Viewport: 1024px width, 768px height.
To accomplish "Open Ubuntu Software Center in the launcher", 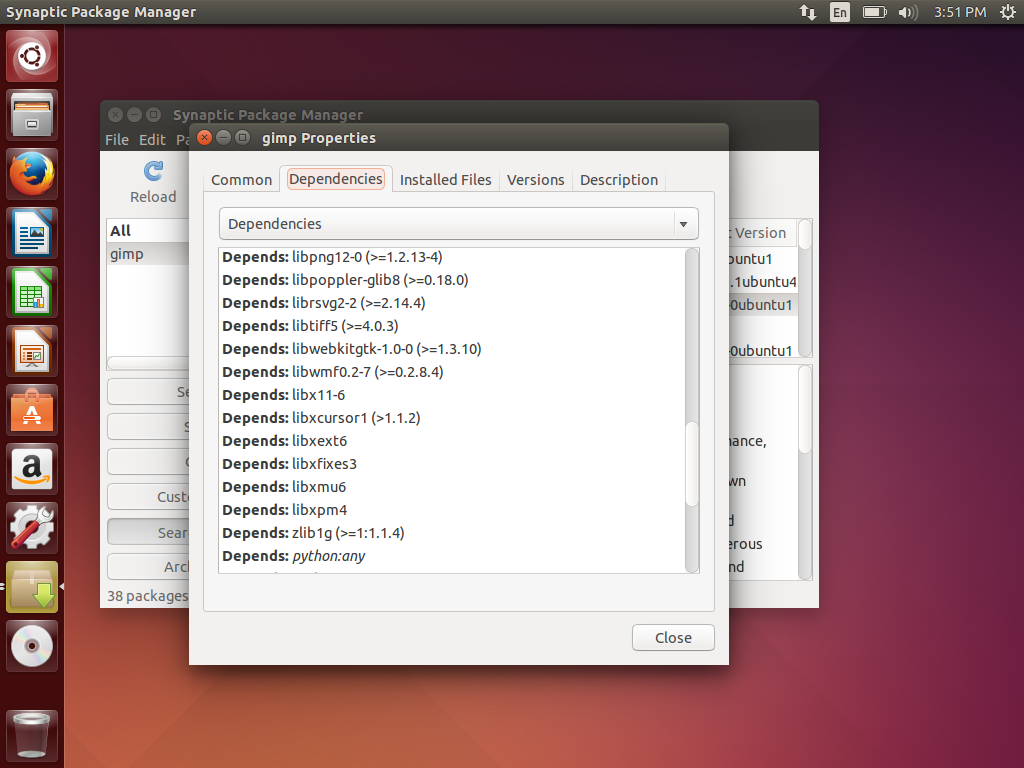I will 32,410.
